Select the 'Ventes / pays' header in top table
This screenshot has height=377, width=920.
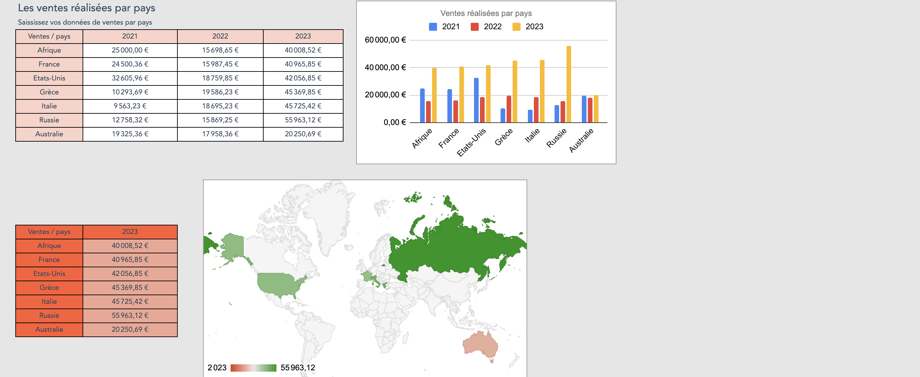click(49, 36)
